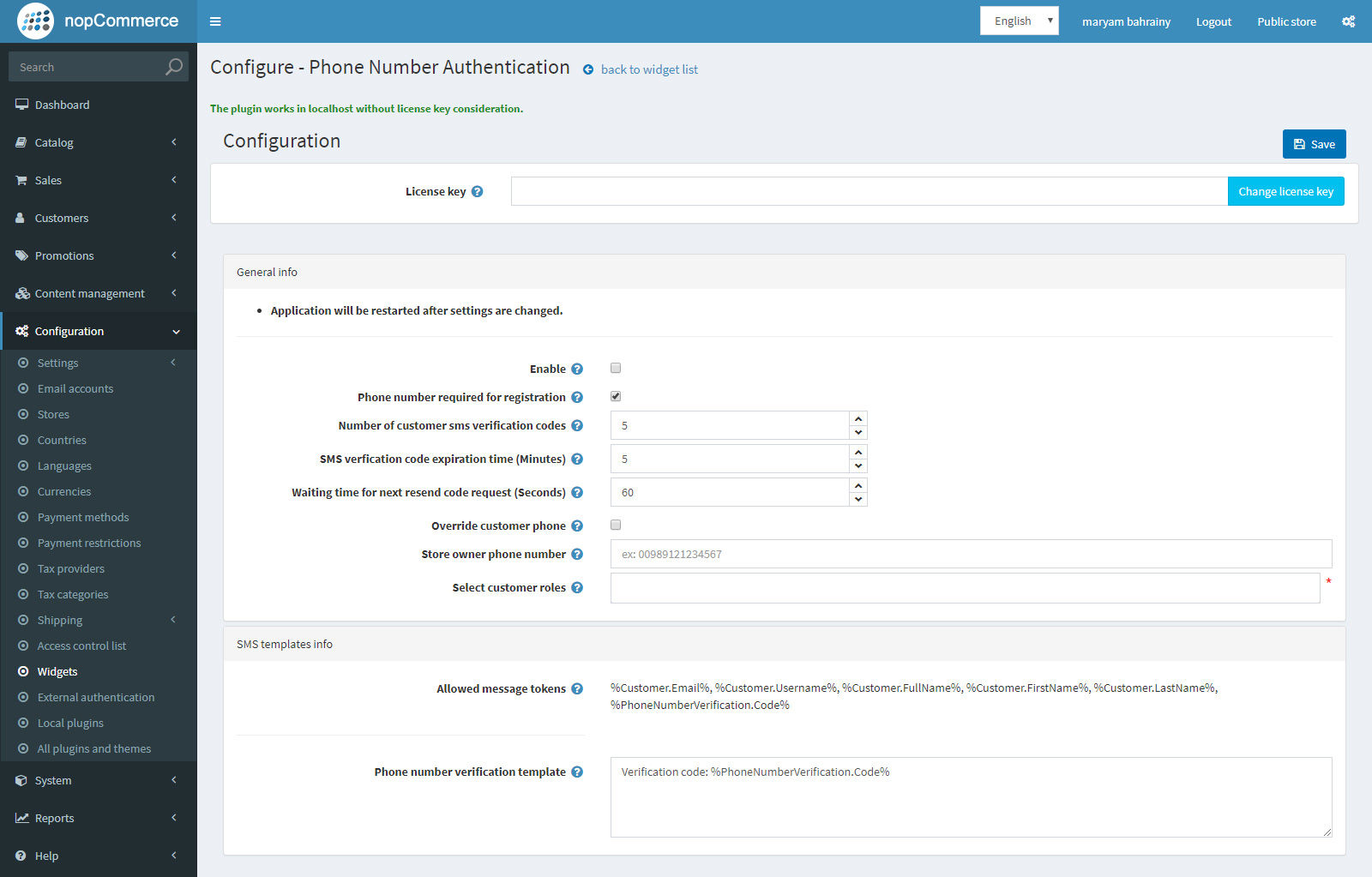Increase waiting time for resend seconds
The height and width of the screenshot is (877, 1372).
coord(858,485)
